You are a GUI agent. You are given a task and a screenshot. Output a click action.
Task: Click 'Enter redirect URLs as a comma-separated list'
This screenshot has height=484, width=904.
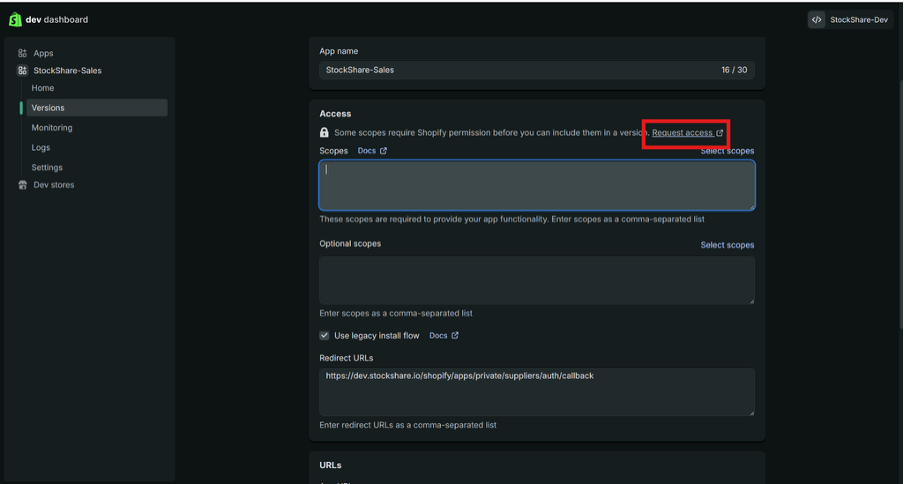tap(408, 425)
